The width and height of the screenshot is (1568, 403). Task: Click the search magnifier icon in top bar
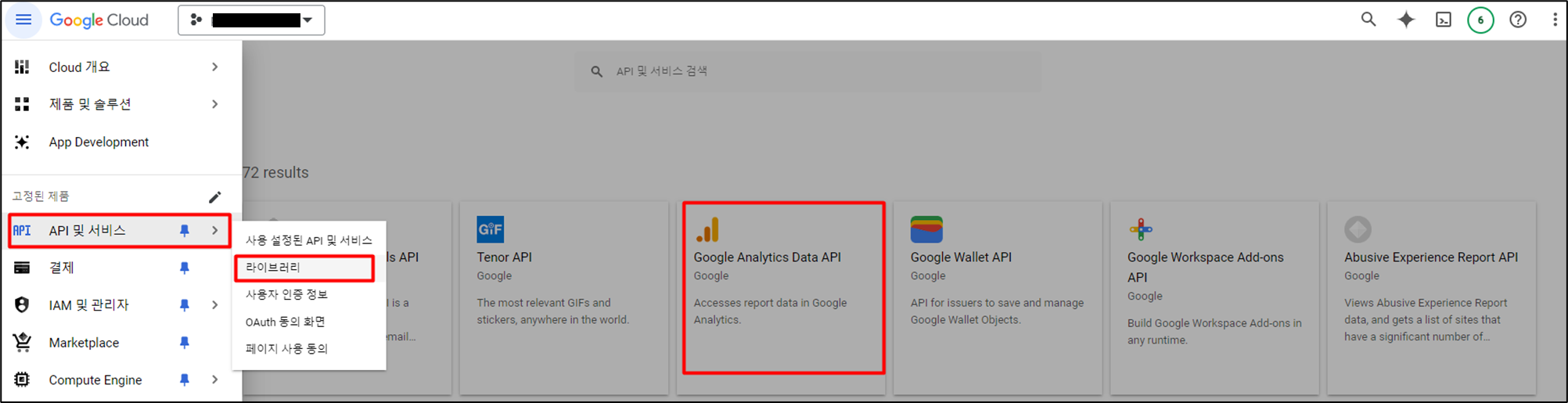[1368, 20]
